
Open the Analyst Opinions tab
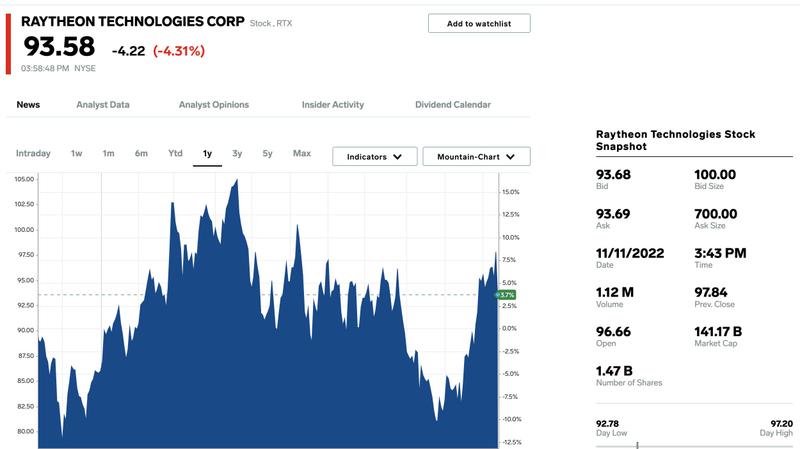point(214,105)
